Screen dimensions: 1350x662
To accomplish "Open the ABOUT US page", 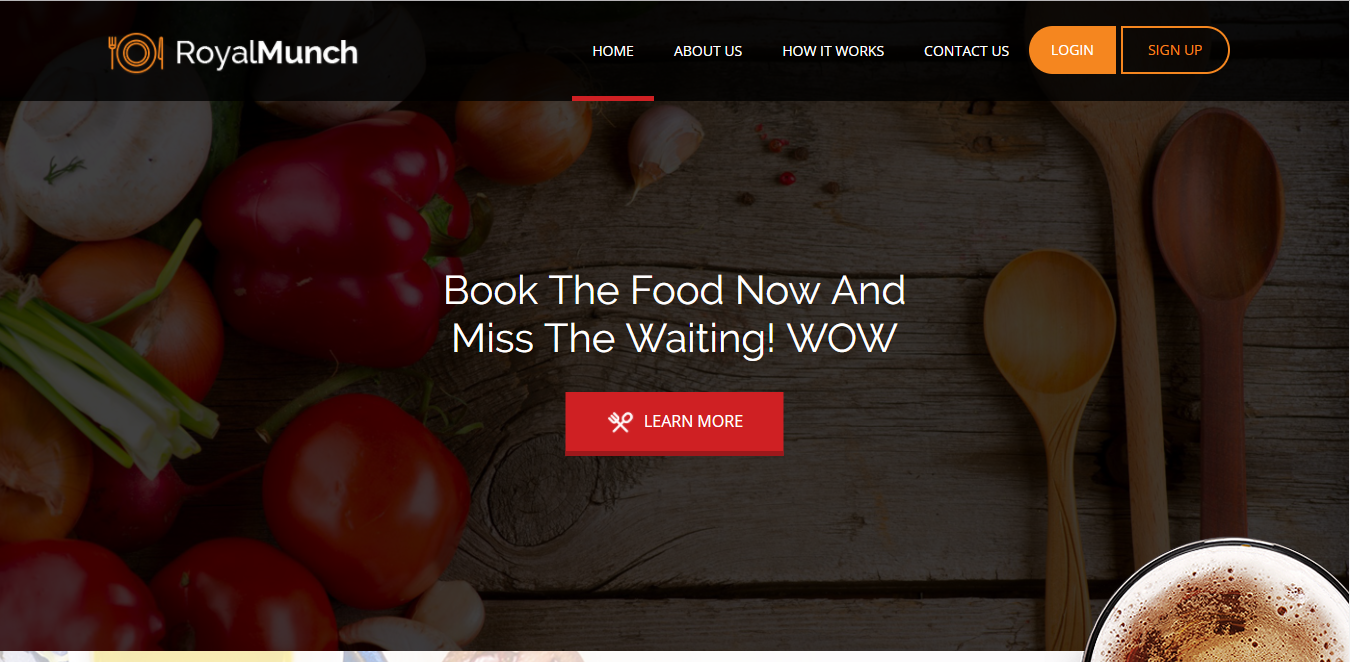I will (x=708, y=50).
